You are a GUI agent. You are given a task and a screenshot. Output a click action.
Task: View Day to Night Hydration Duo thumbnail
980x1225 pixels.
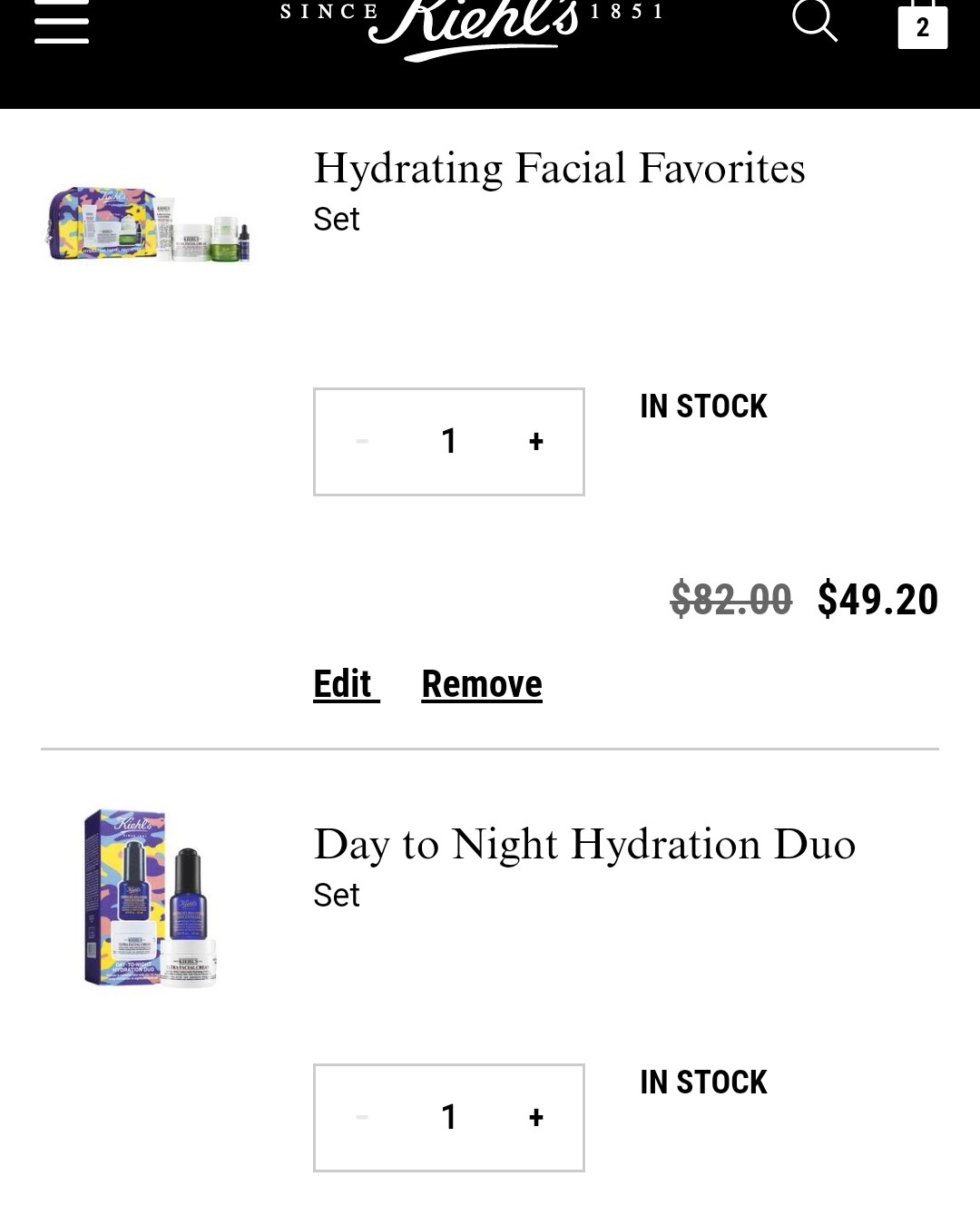point(151,897)
